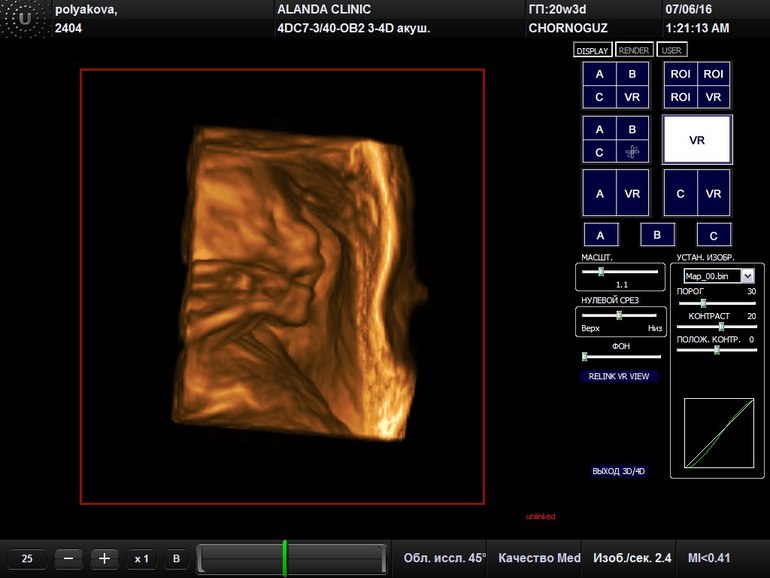This screenshot has height=578, width=770.
Task: Click the ВЫХОД 3D/4D exit button
Action: tap(619, 471)
